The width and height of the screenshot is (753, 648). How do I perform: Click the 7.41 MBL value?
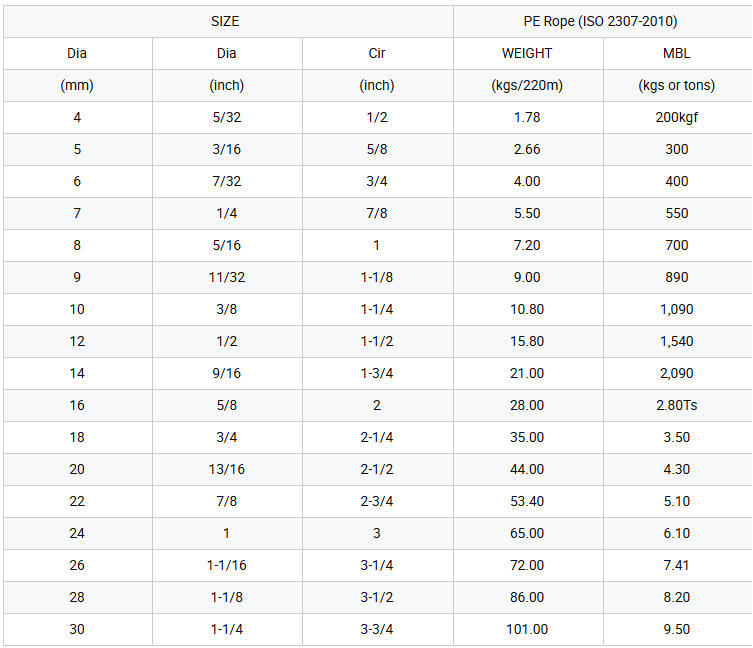pyautogui.click(x=676, y=565)
